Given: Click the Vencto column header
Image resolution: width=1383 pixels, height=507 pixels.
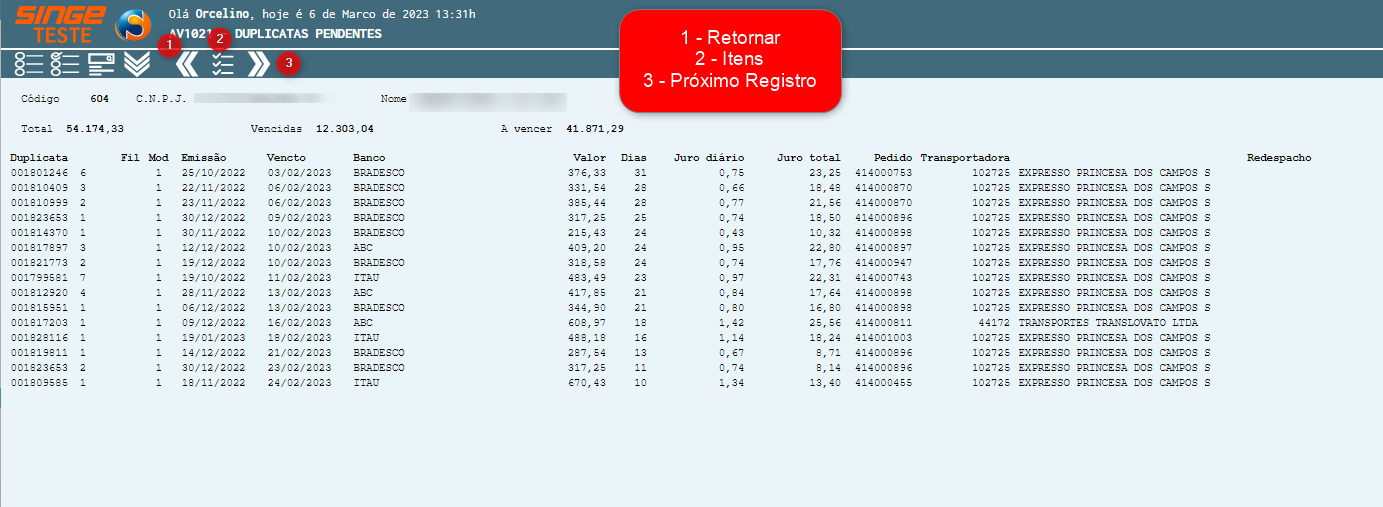Looking at the screenshot, I should [x=286, y=158].
